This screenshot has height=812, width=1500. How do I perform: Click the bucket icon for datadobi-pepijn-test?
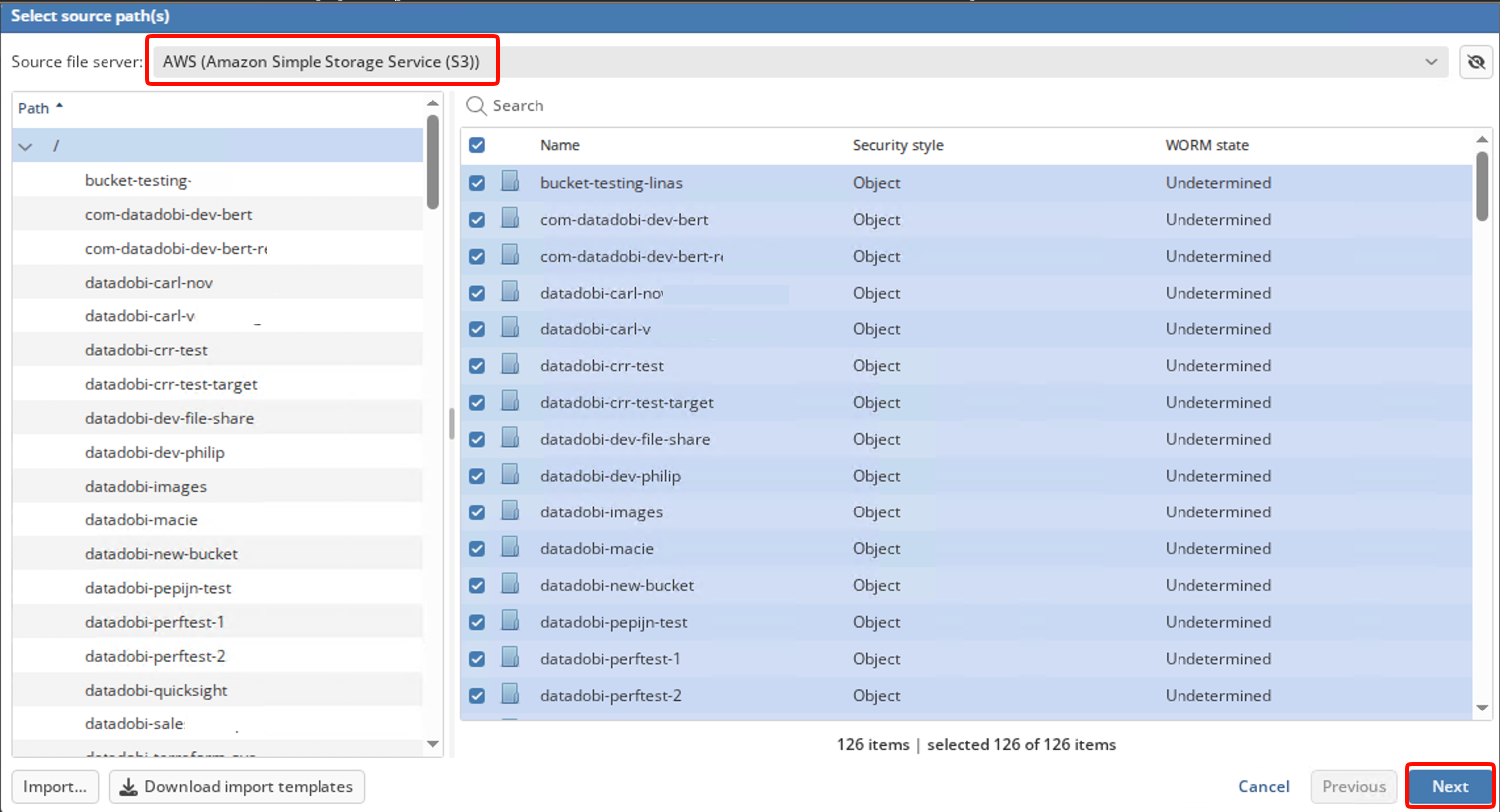coord(510,622)
